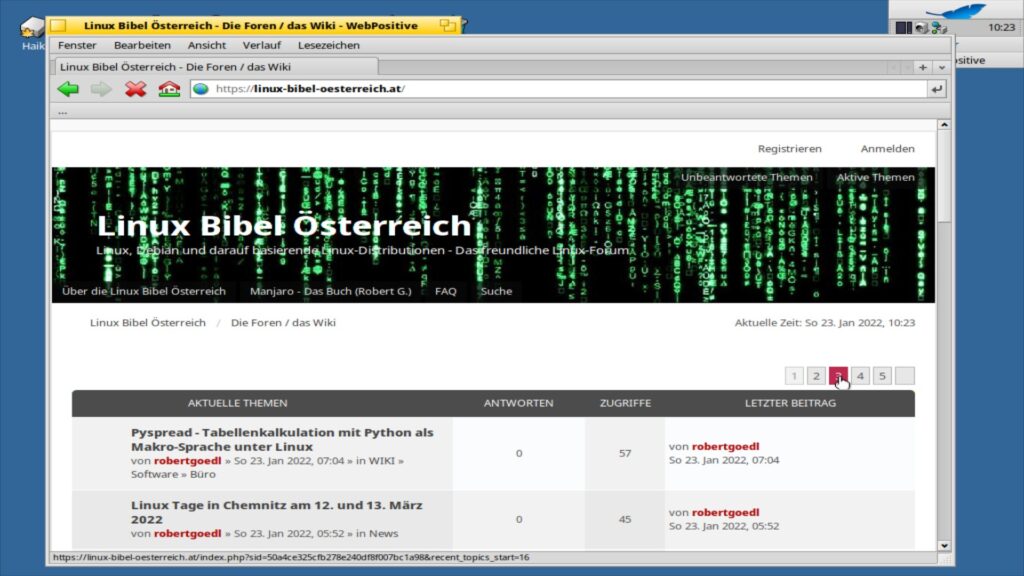The height and width of the screenshot is (576, 1024).
Task: Click the Registrieren link
Action: pos(790,149)
